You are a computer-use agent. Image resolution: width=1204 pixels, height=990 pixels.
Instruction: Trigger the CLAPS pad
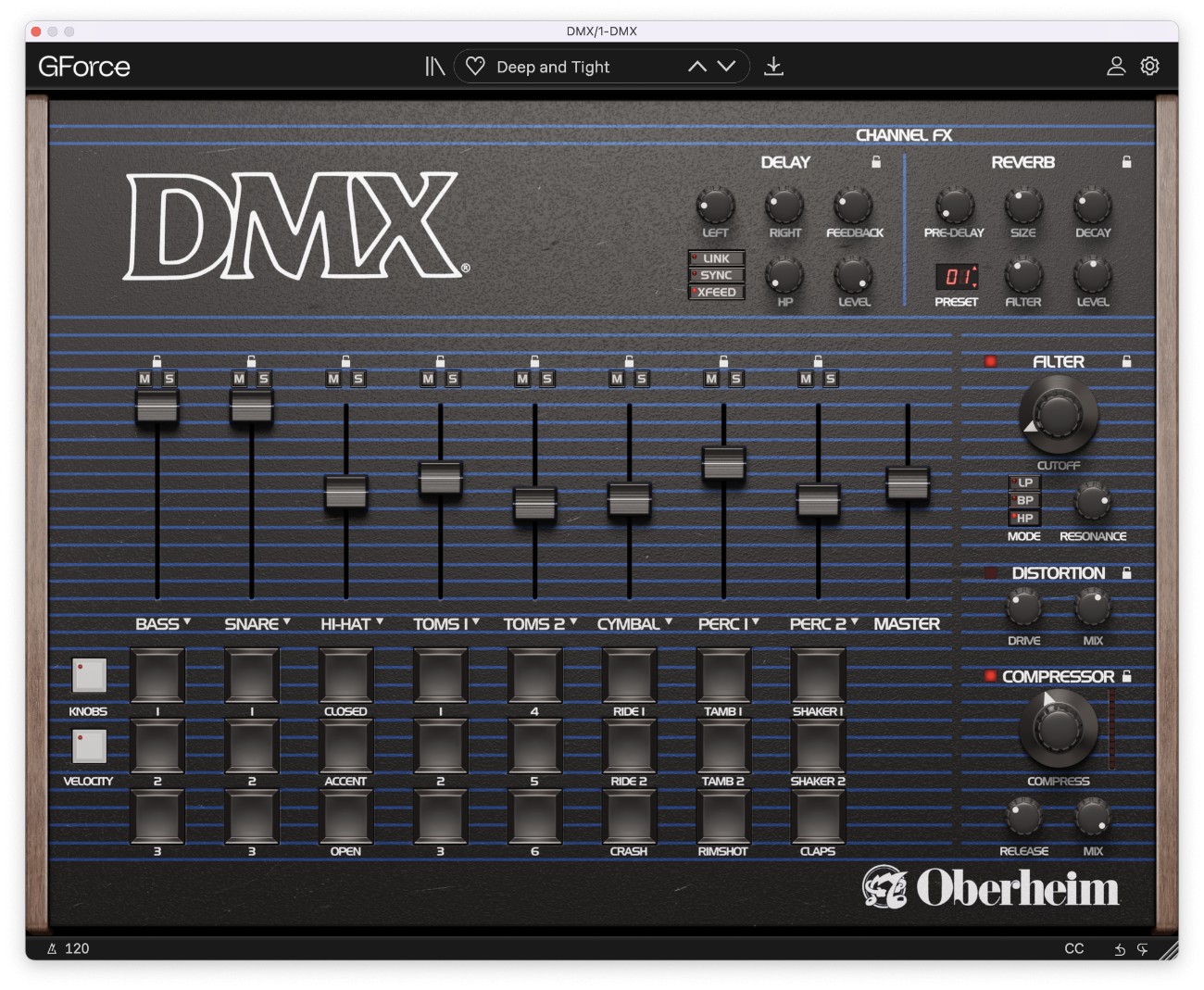[818, 816]
